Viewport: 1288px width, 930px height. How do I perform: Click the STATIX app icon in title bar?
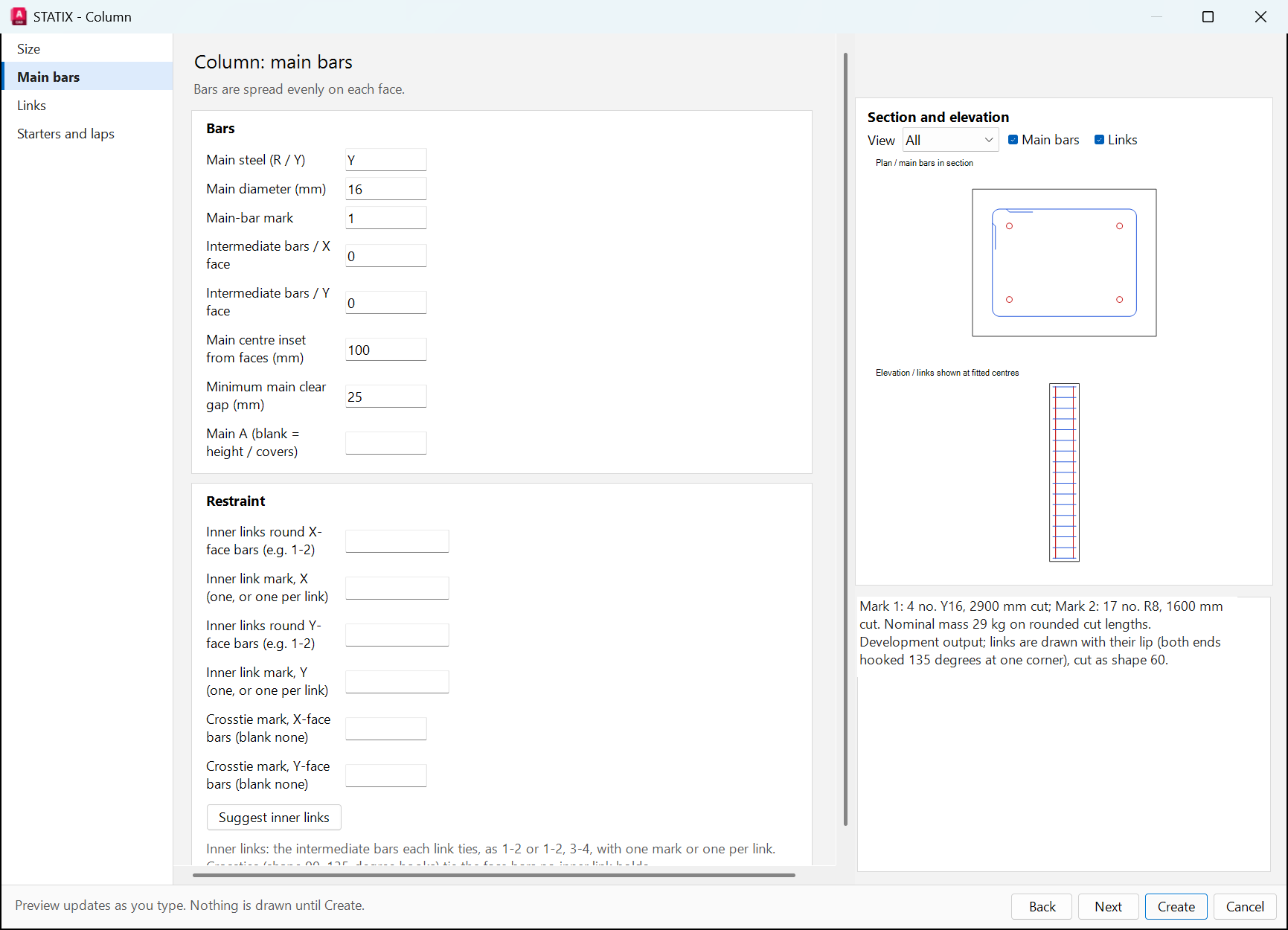(x=19, y=16)
